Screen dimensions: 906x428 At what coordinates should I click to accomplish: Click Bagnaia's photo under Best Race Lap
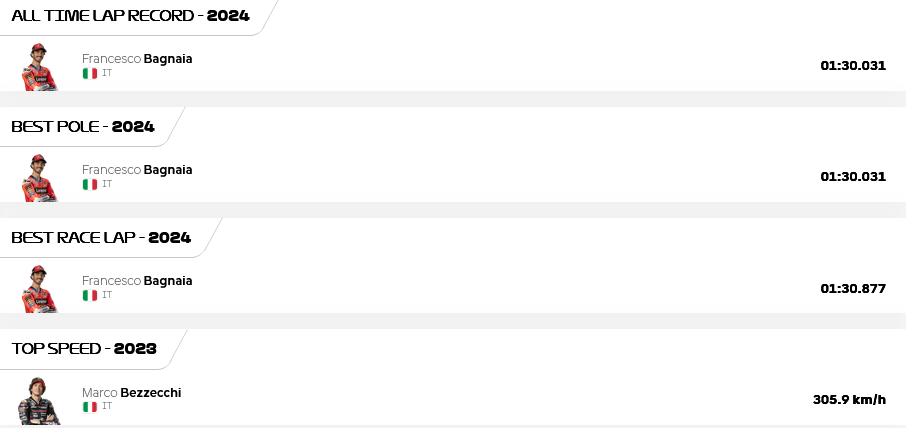click(39, 289)
